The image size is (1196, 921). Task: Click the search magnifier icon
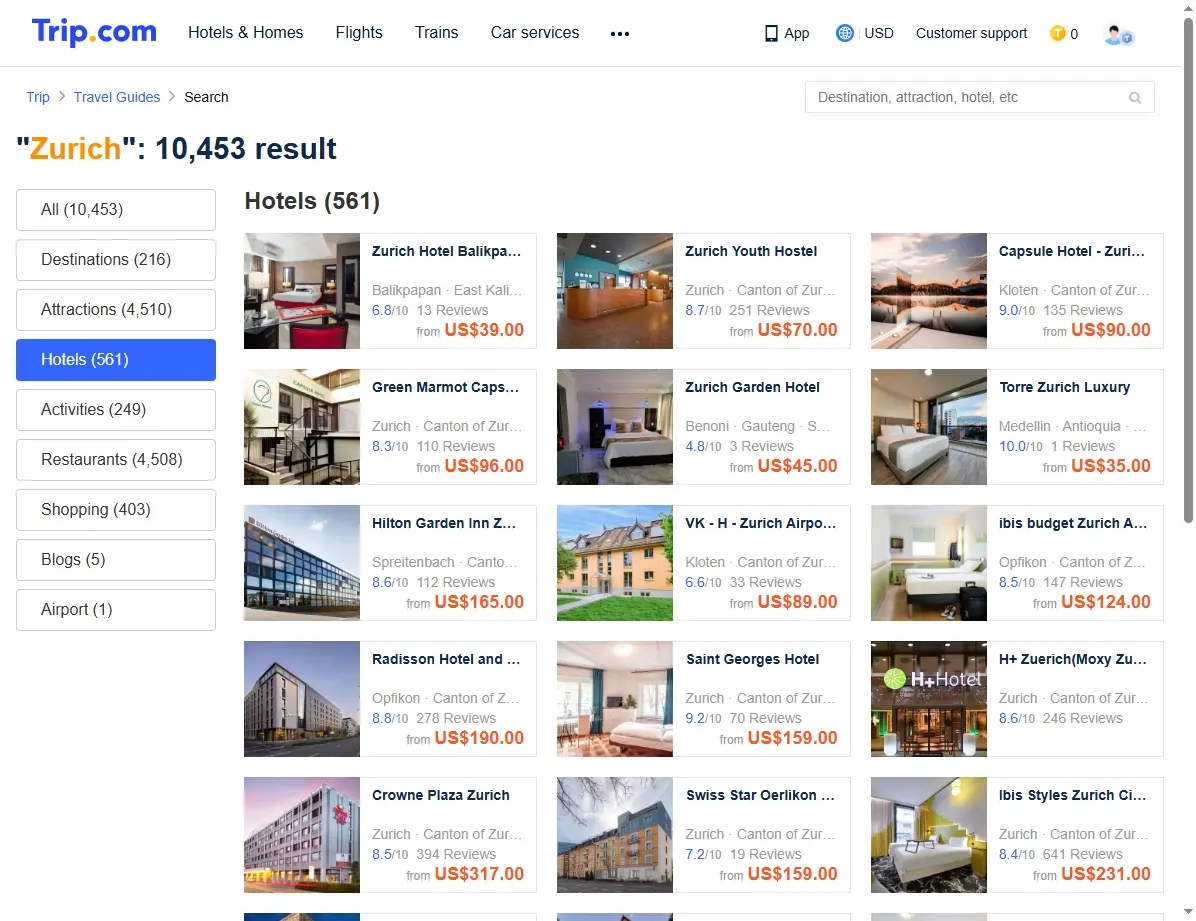pos(1135,98)
